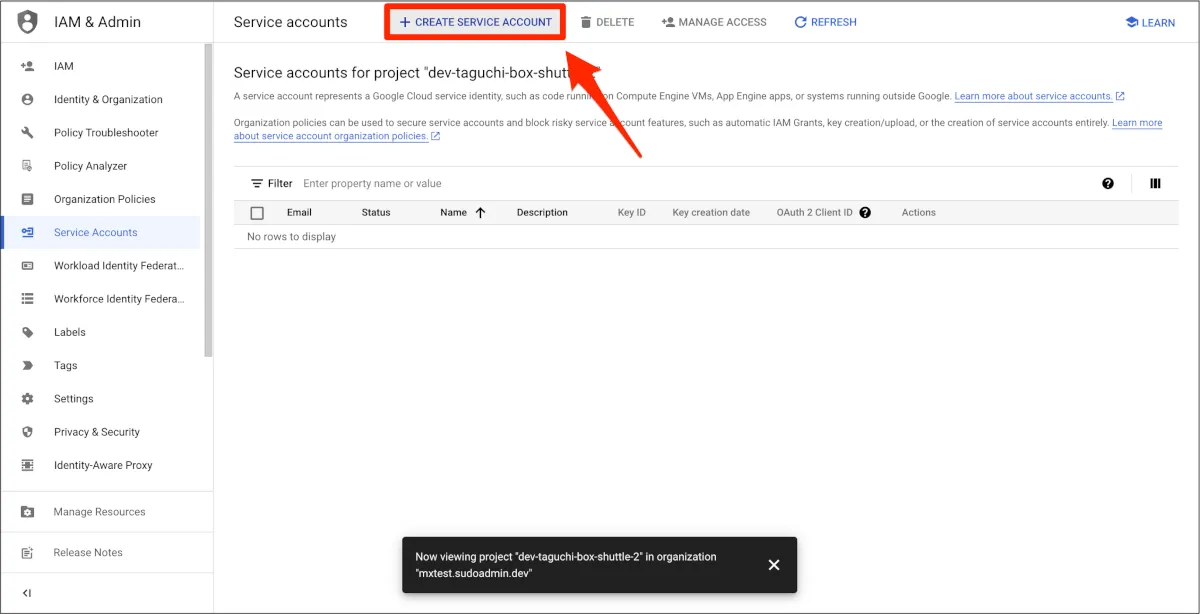Click the Workforce Identity Federation list icon
The image size is (1200, 614).
28,299
